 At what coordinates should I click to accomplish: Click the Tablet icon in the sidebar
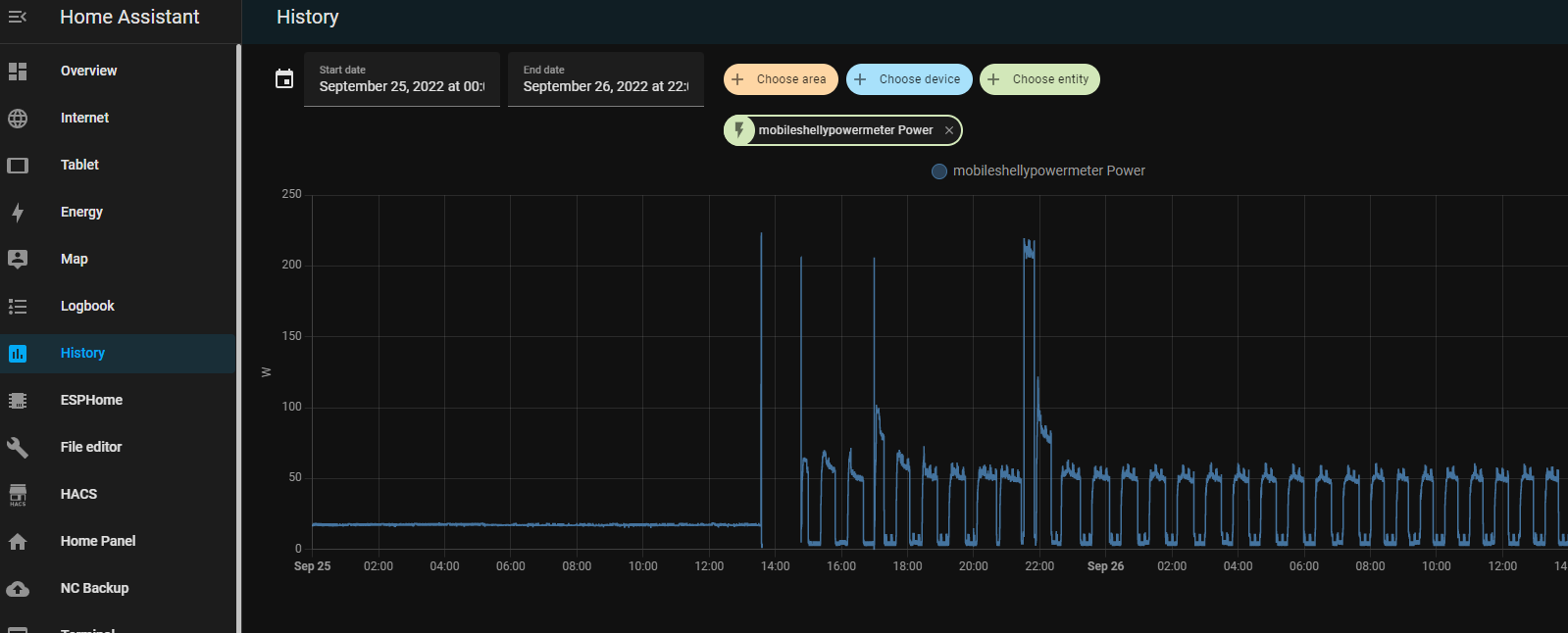(18, 166)
